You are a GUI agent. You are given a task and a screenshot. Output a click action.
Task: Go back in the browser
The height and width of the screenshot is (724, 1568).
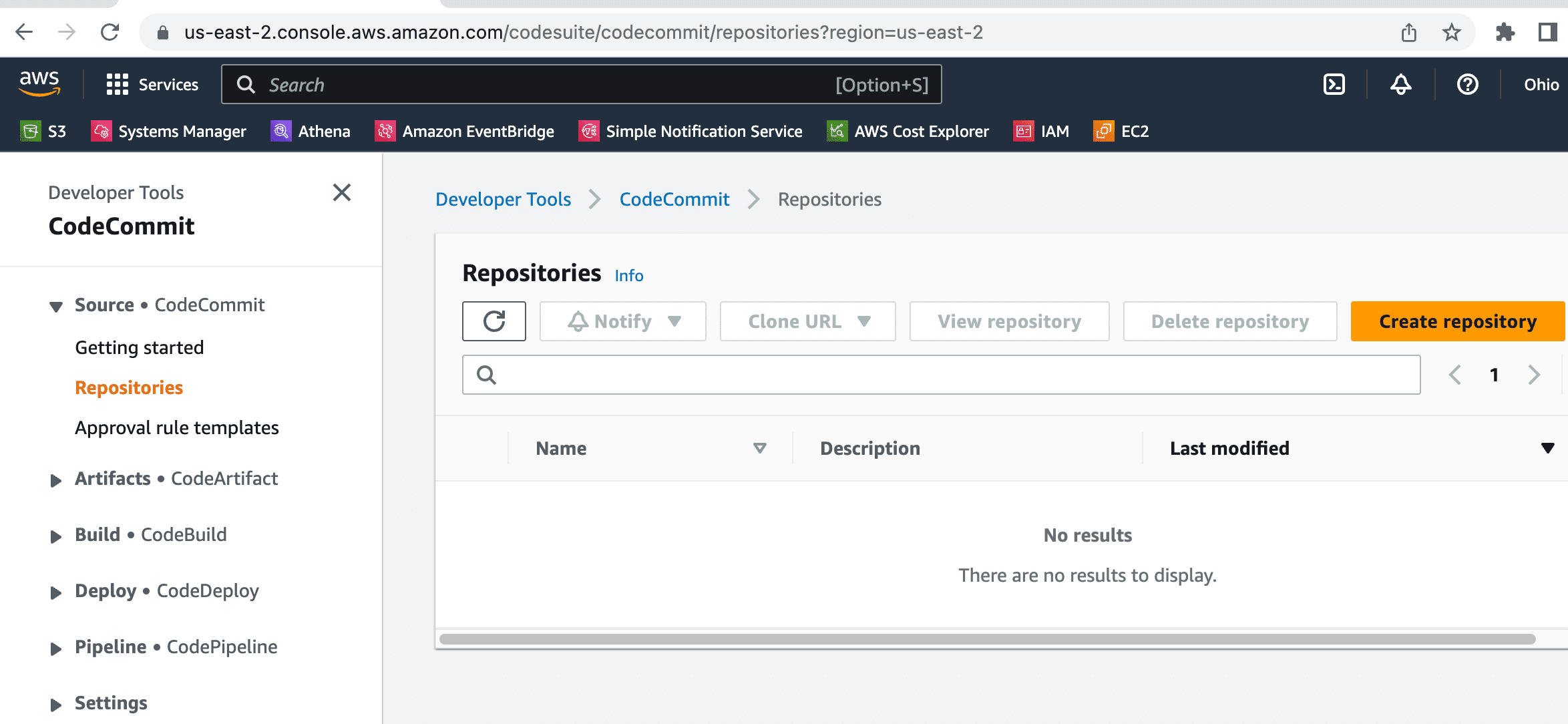pyautogui.click(x=24, y=32)
